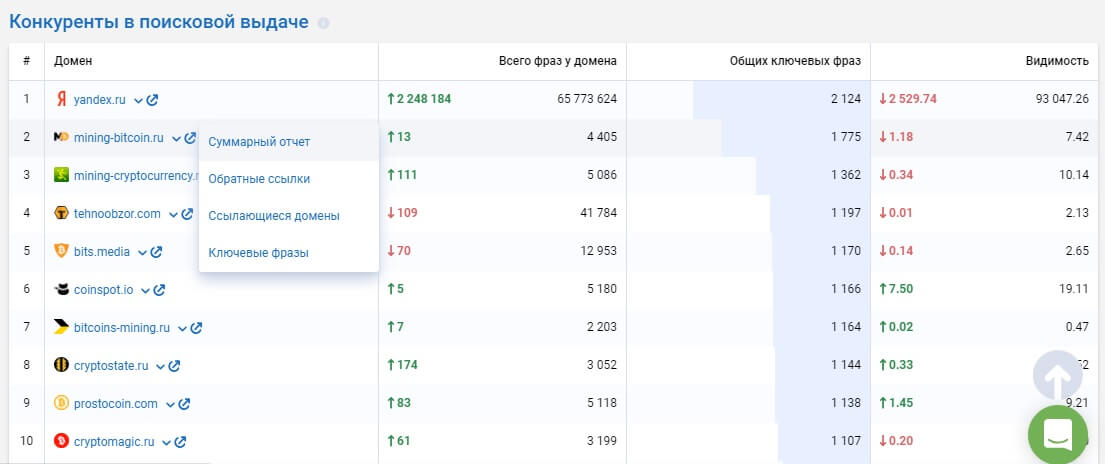The image size is (1105, 464).
Task: Open the green chat widget button
Action: tap(1057, 435)
